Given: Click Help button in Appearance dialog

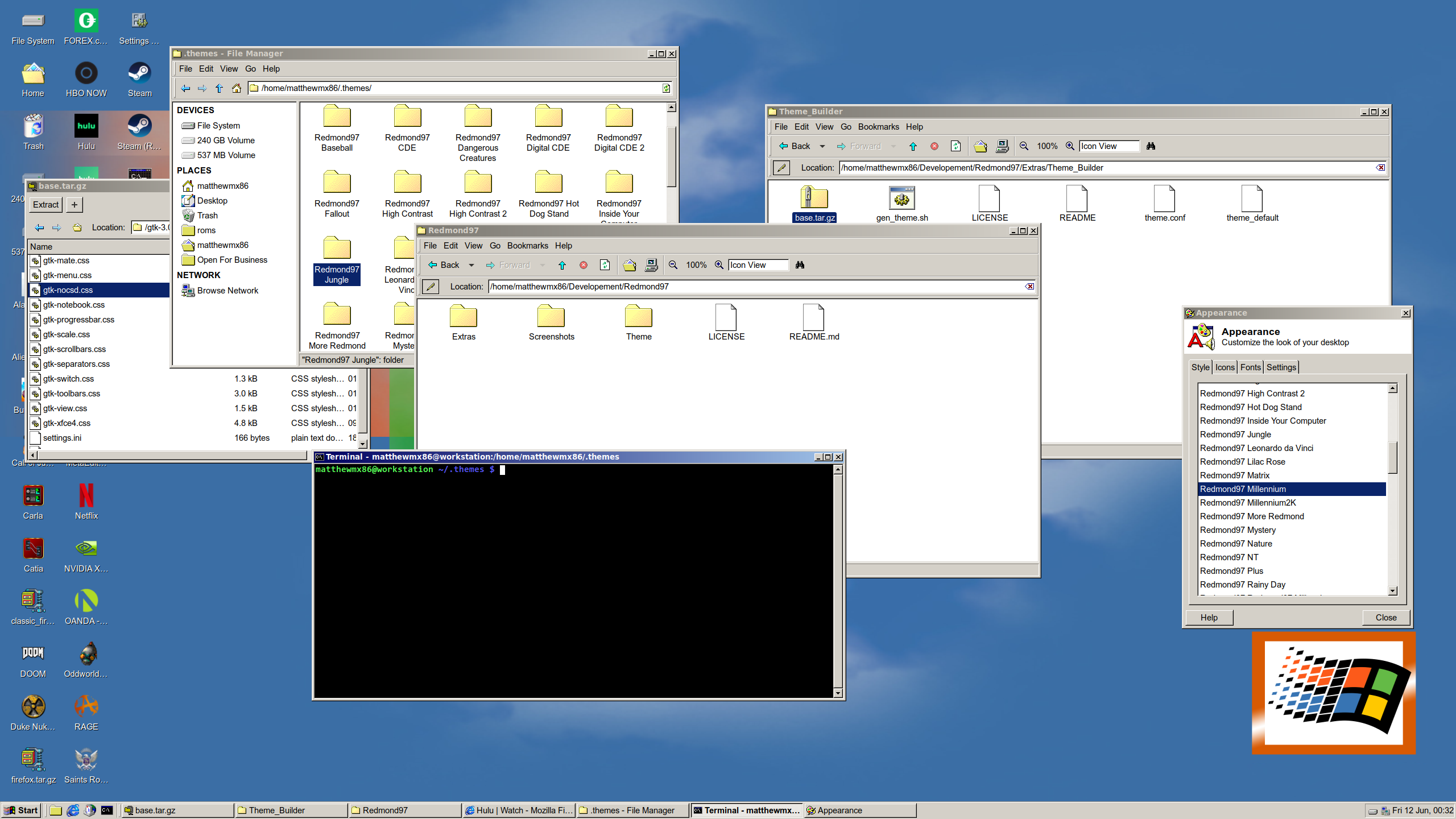Looking at the screenshot, I should (x=1209, y=618).
